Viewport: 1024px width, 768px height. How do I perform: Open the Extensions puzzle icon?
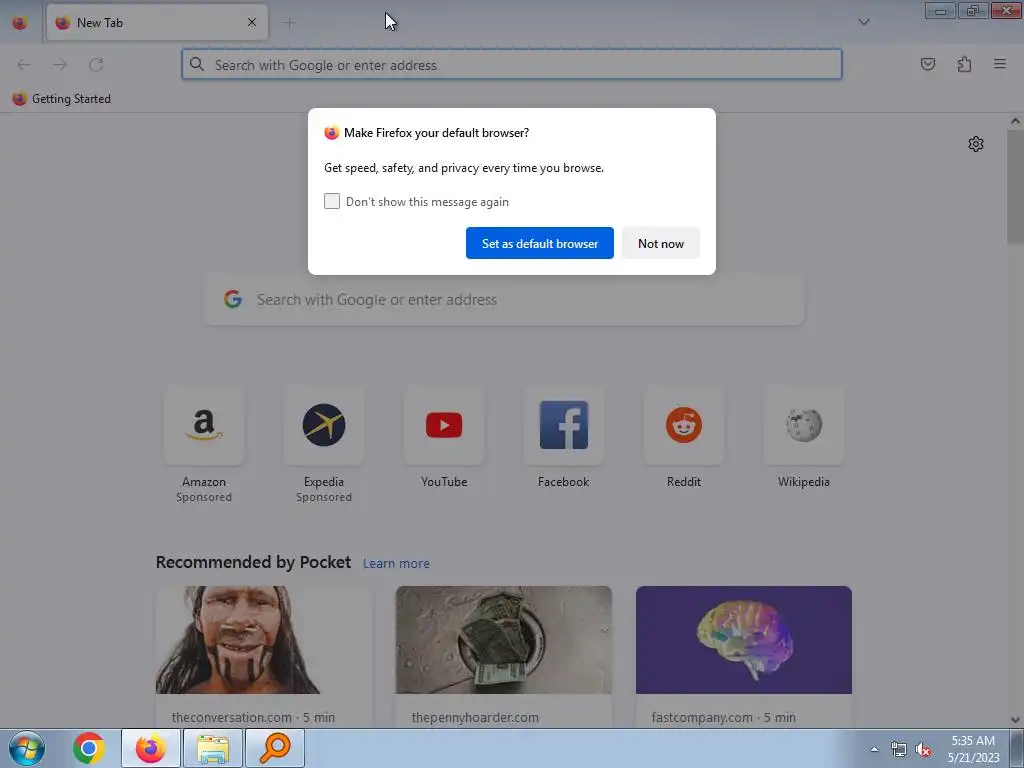point(964,64)
